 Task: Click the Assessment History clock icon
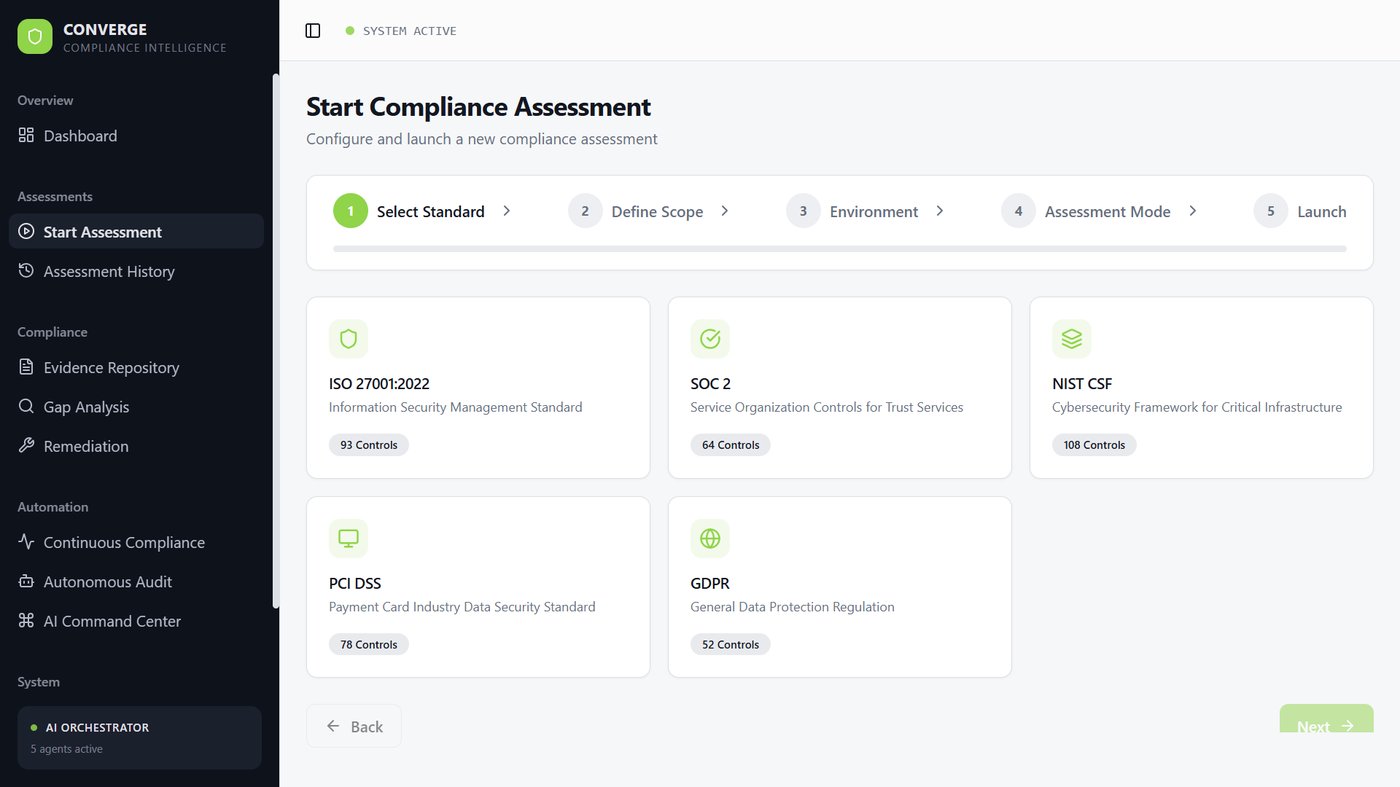26,271
